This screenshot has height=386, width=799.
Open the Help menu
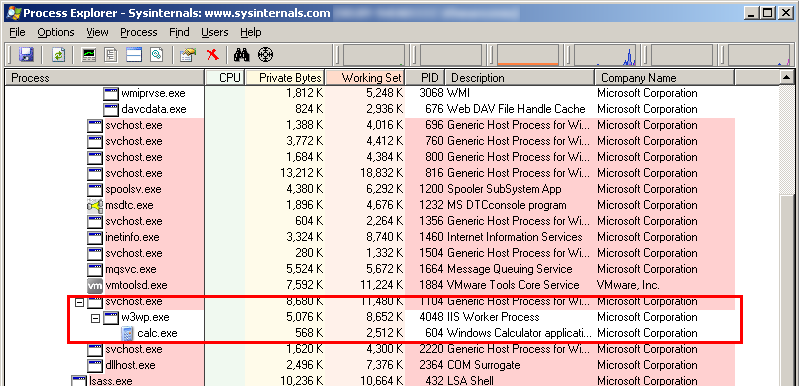pos(251,32)
